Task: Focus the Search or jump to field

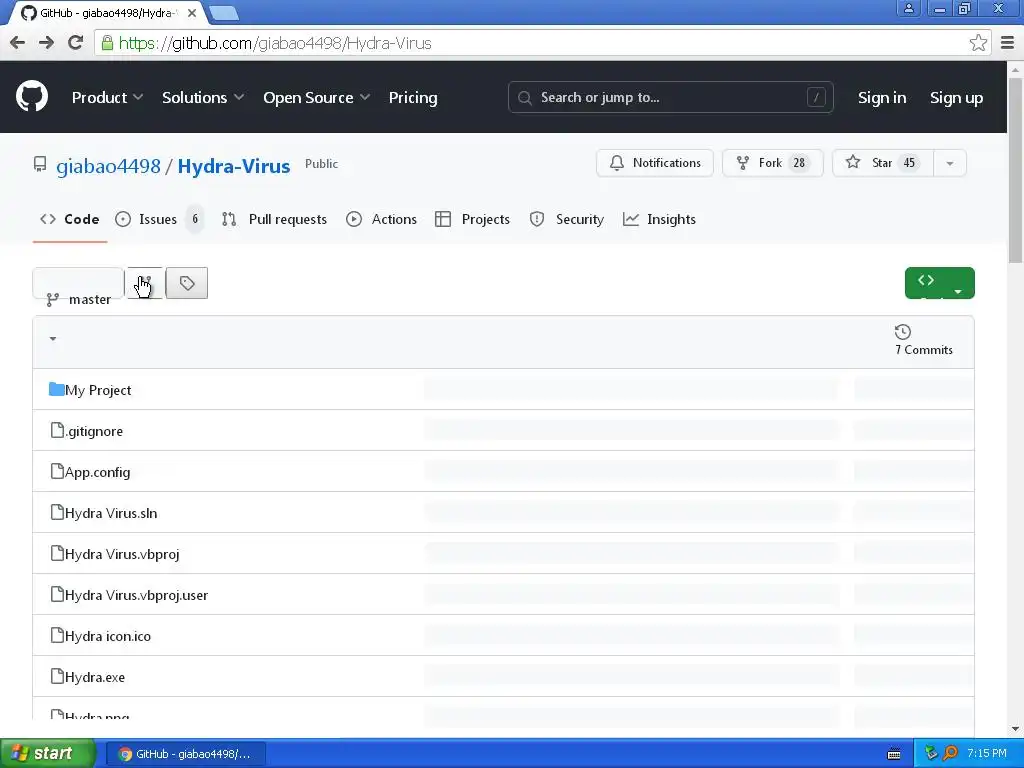Action: 671,97
